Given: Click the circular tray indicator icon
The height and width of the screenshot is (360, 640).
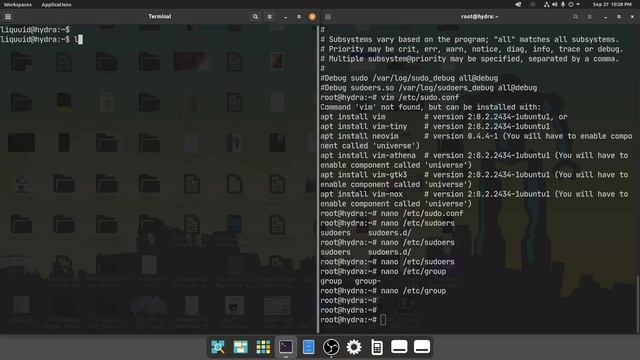Looking at the screenshot, I should click(532, 4).
